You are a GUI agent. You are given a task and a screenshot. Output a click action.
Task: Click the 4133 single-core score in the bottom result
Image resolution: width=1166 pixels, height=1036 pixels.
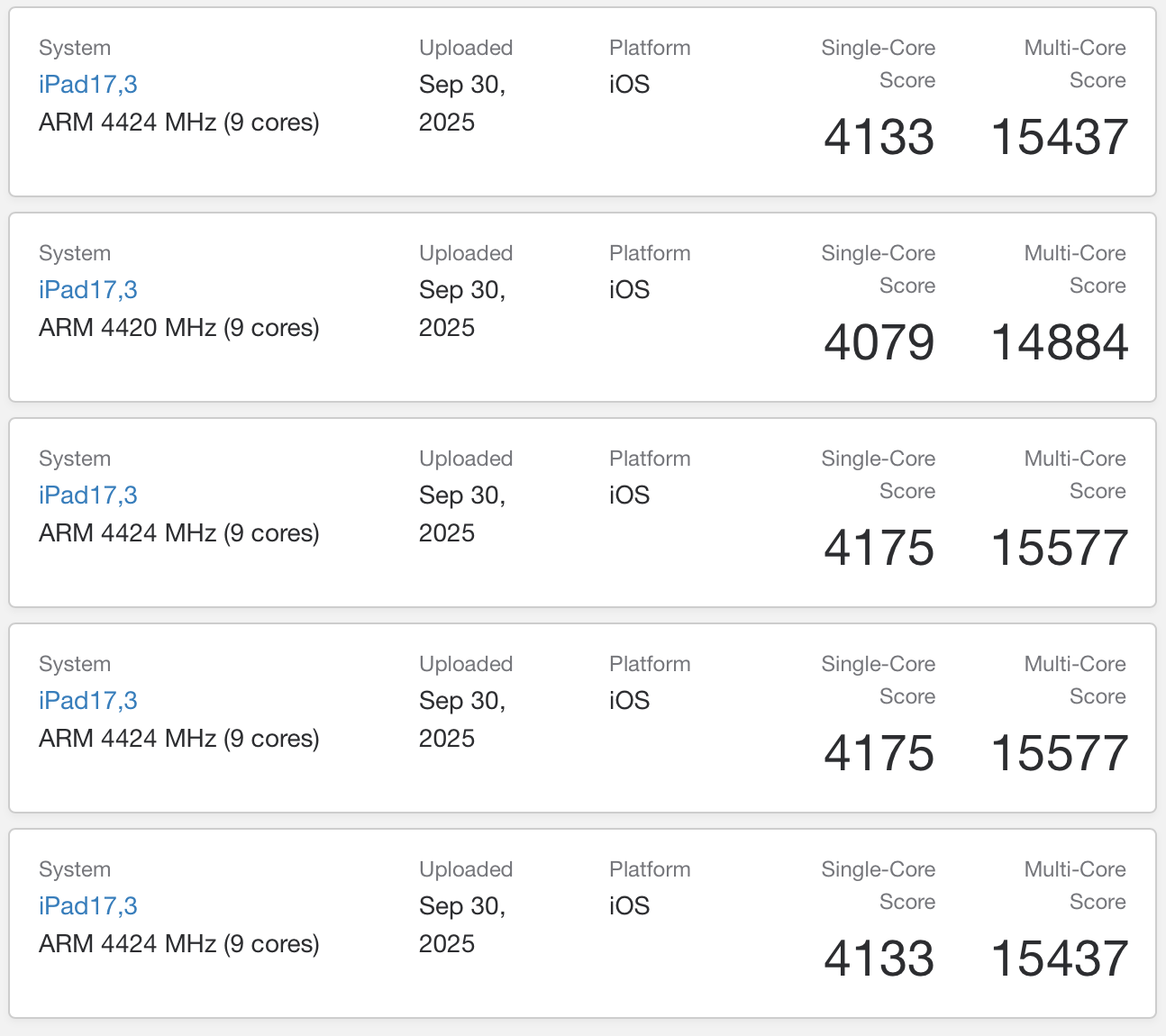coord(879,959)
